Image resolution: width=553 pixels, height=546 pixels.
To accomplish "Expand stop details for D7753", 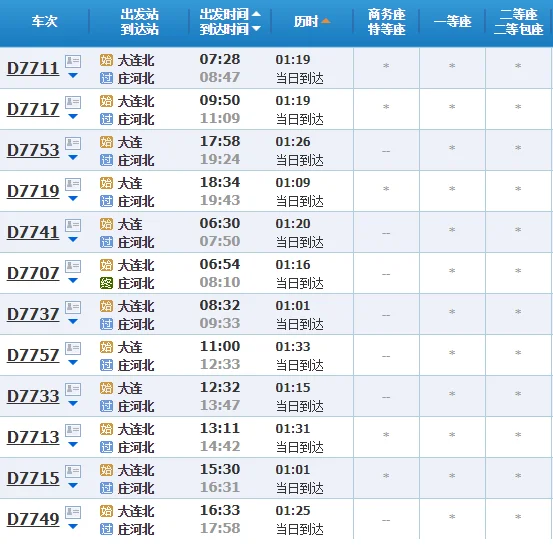I will (73, 157).
